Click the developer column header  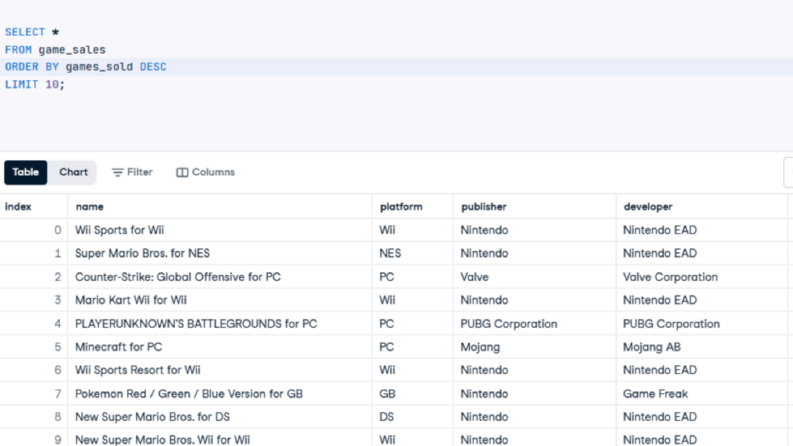coord(648,207)
